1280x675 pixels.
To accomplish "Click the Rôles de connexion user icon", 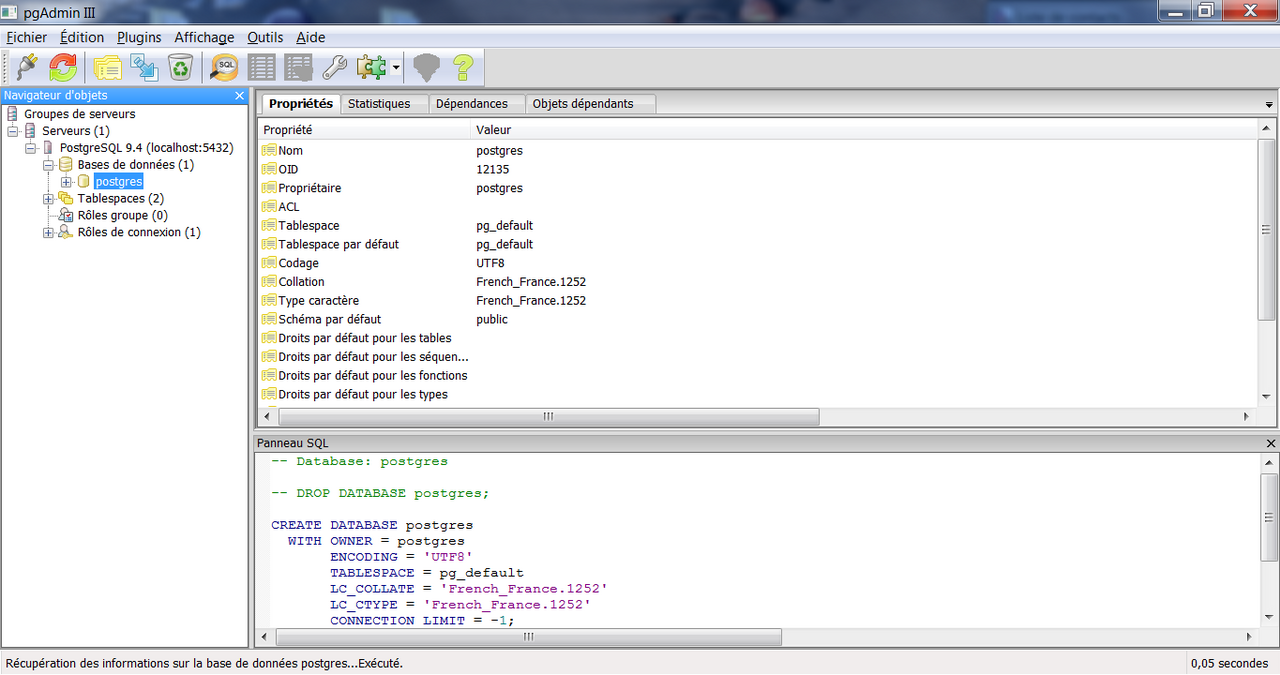I will tap(65, 233).
